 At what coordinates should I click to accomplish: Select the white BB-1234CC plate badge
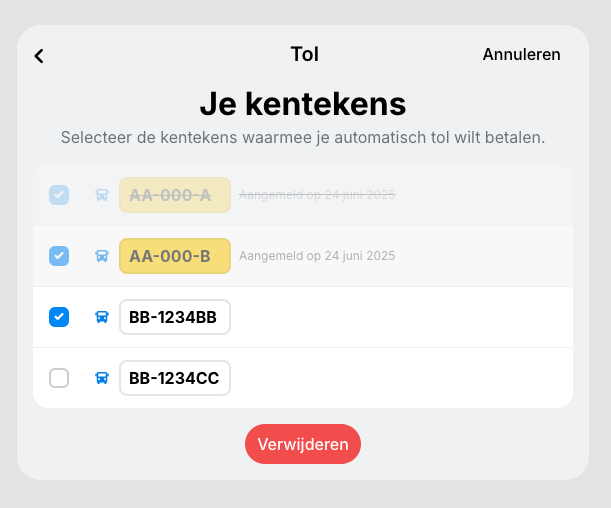(x=175, y=378)
